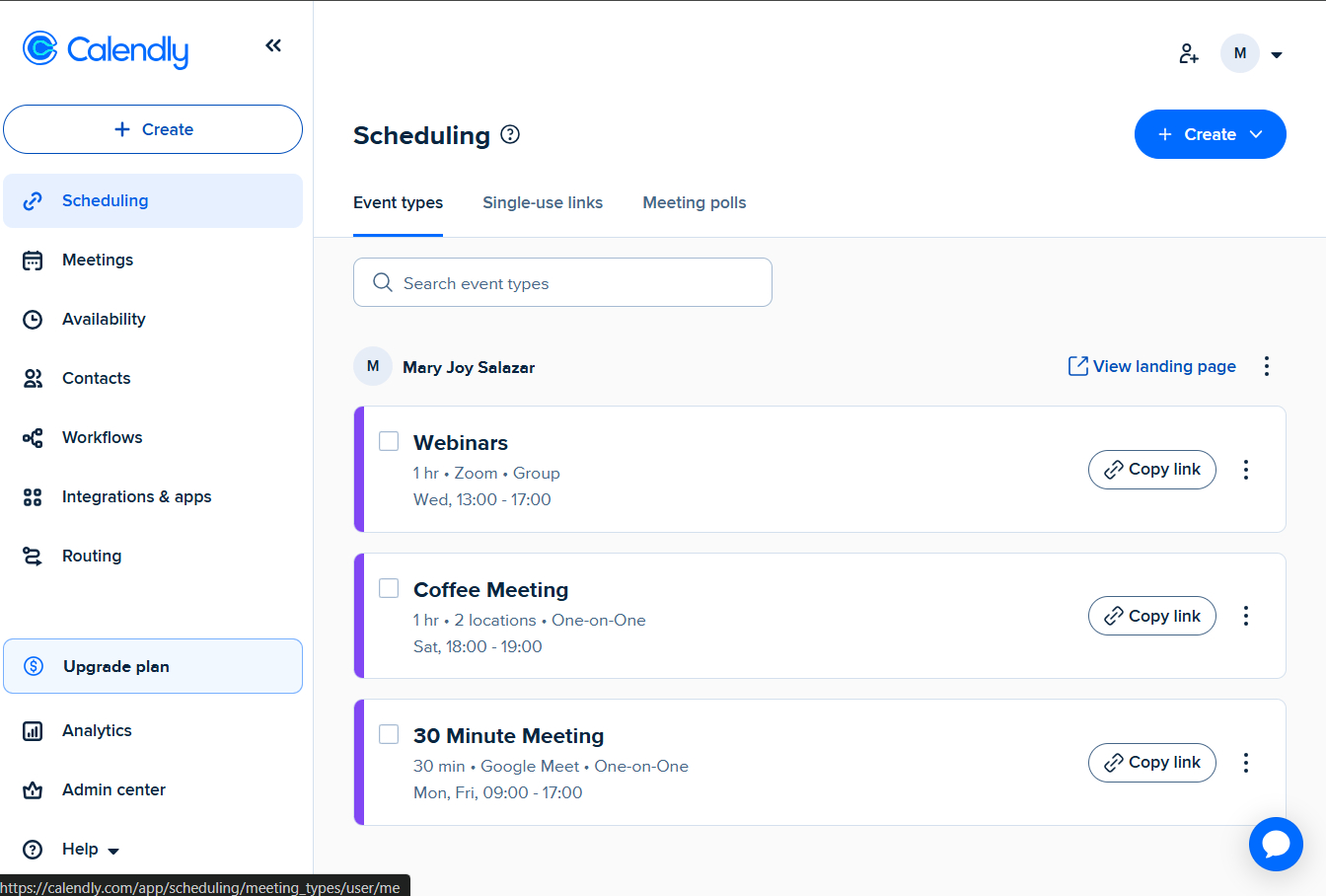The width and height of the screenshot is (1326, 896).
Task: Click the Mary Joy Salazar avatar
Action: click(373, 366)
